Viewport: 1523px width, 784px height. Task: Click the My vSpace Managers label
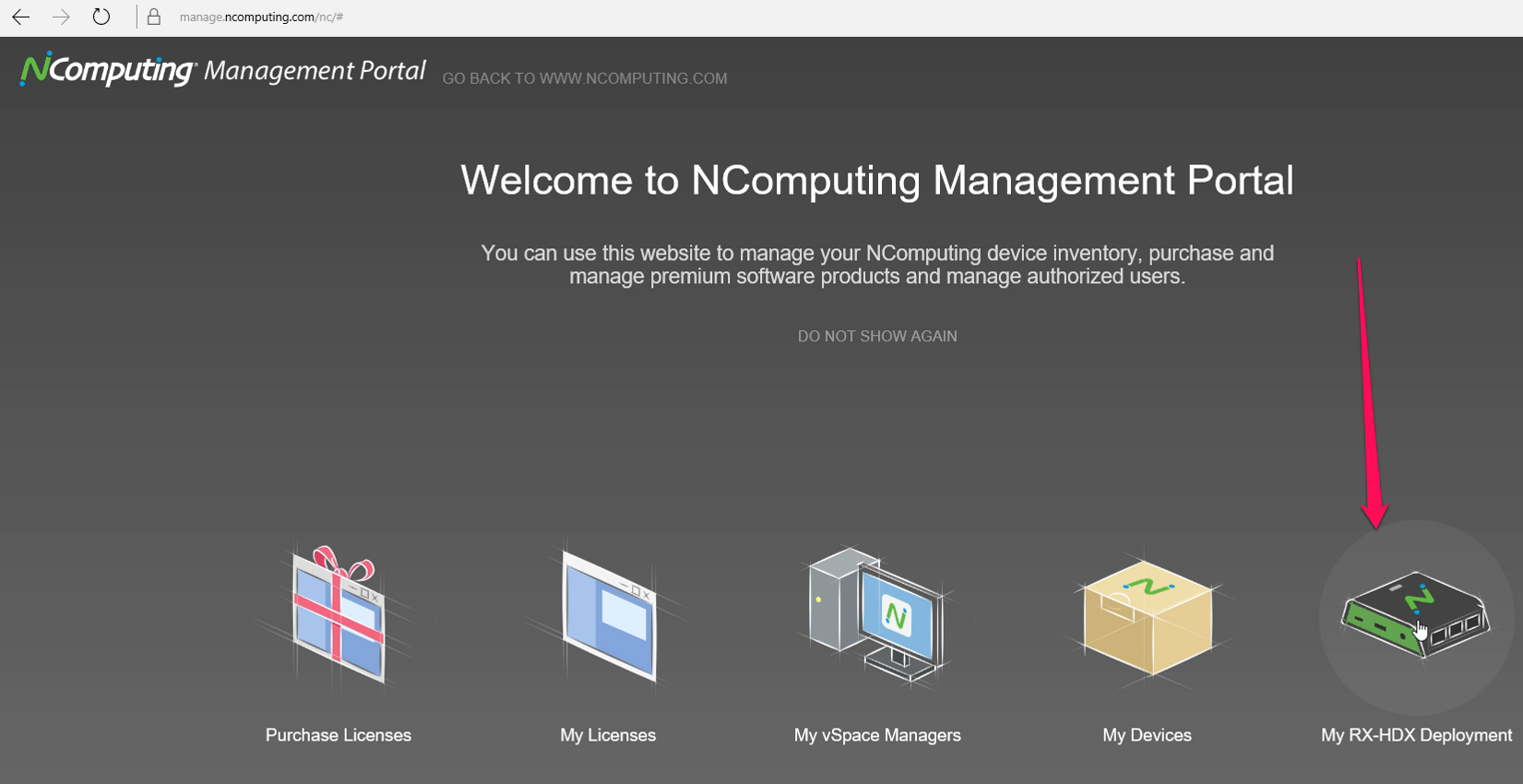(877, 735)
